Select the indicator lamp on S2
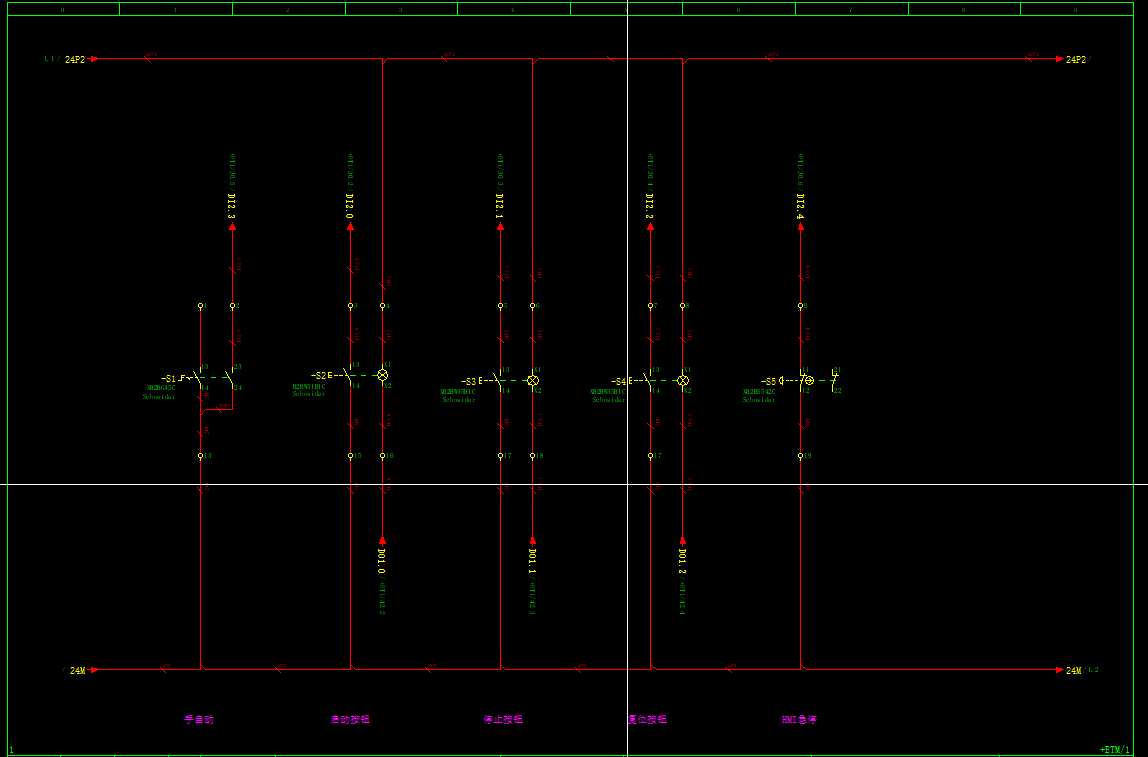 pos(382,375)
